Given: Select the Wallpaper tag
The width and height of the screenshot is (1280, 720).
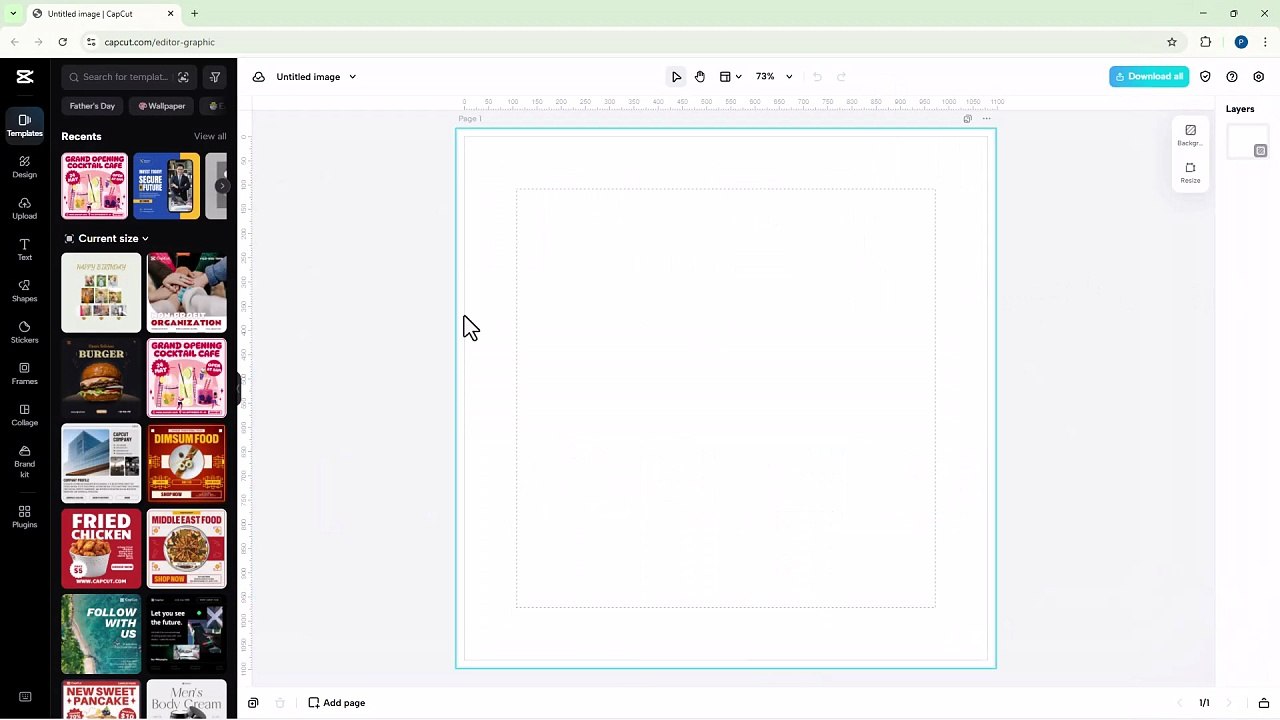Looking at the screenshot, I should [x=162, y=106].
